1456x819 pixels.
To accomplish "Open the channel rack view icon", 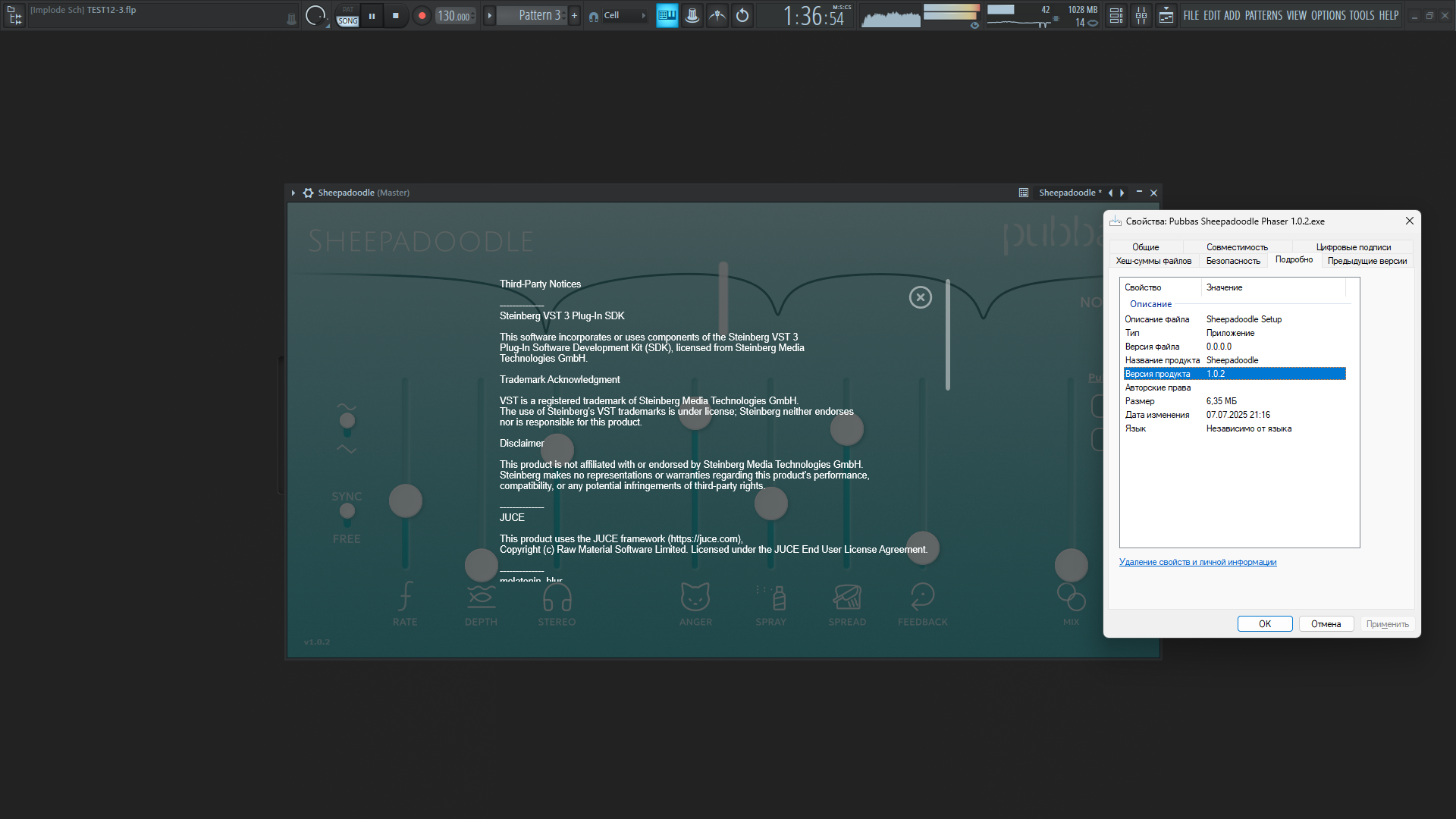I will [1116, 15].
